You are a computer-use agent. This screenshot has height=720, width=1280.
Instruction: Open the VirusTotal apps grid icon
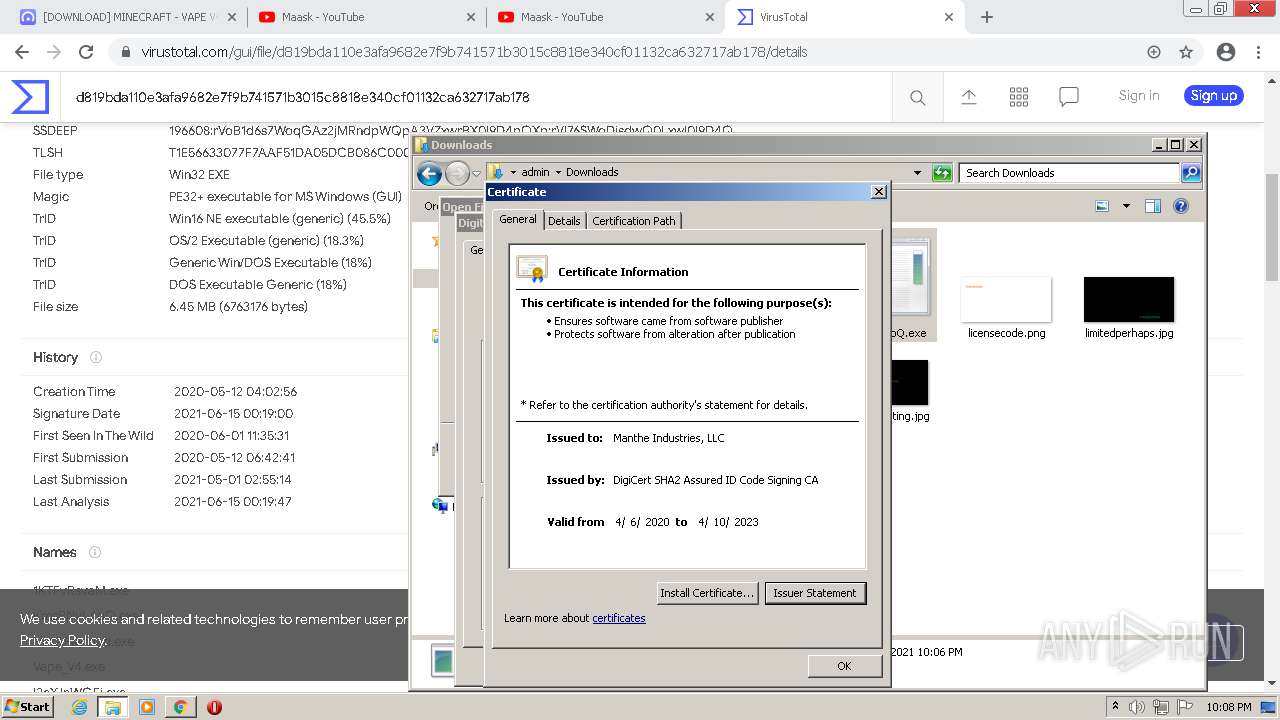click(1019, 96)
